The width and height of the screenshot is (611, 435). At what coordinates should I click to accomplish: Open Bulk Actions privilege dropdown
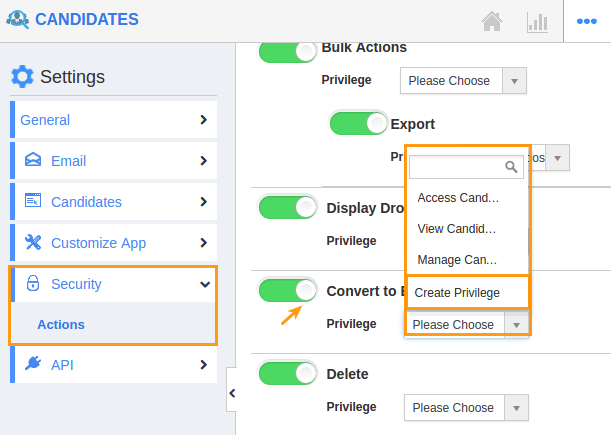tap(463, 81)
